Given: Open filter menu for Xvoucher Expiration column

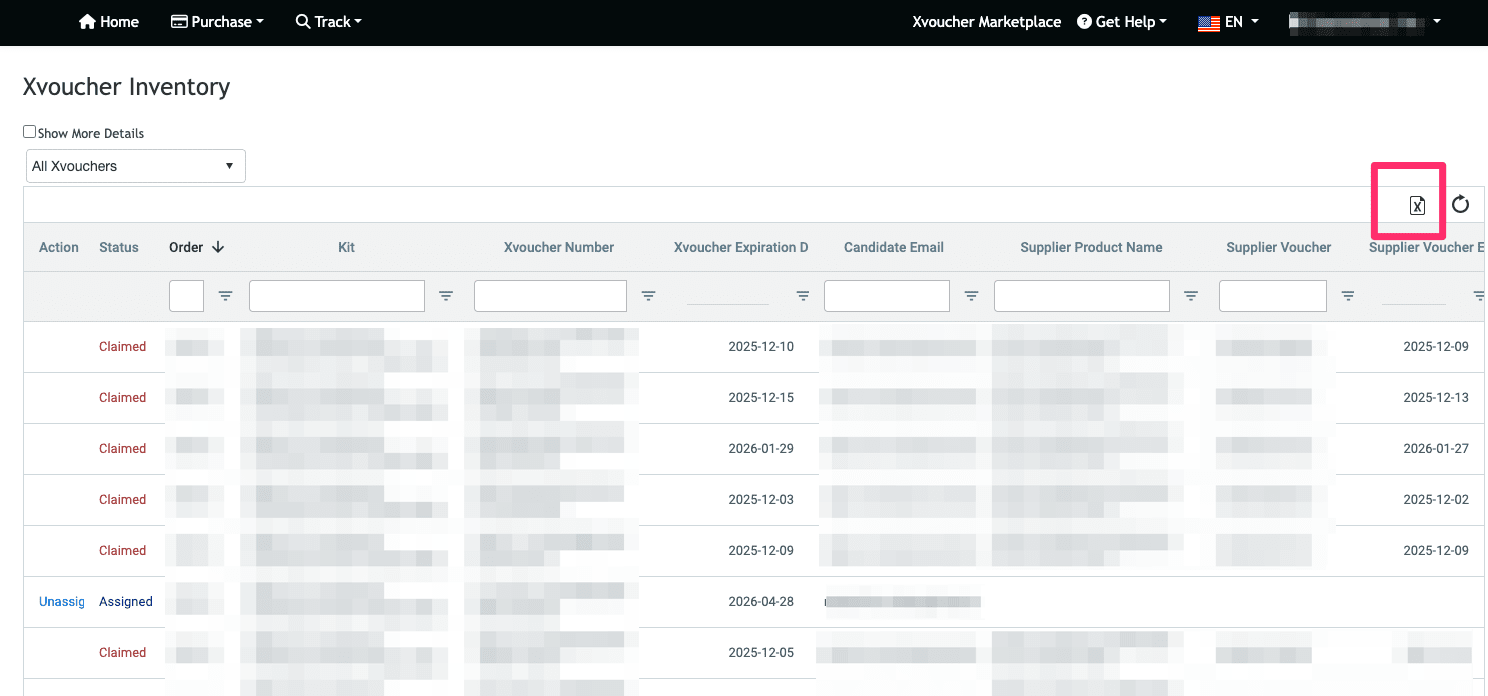Looking at the screenshot, I should tap(802, 296).
